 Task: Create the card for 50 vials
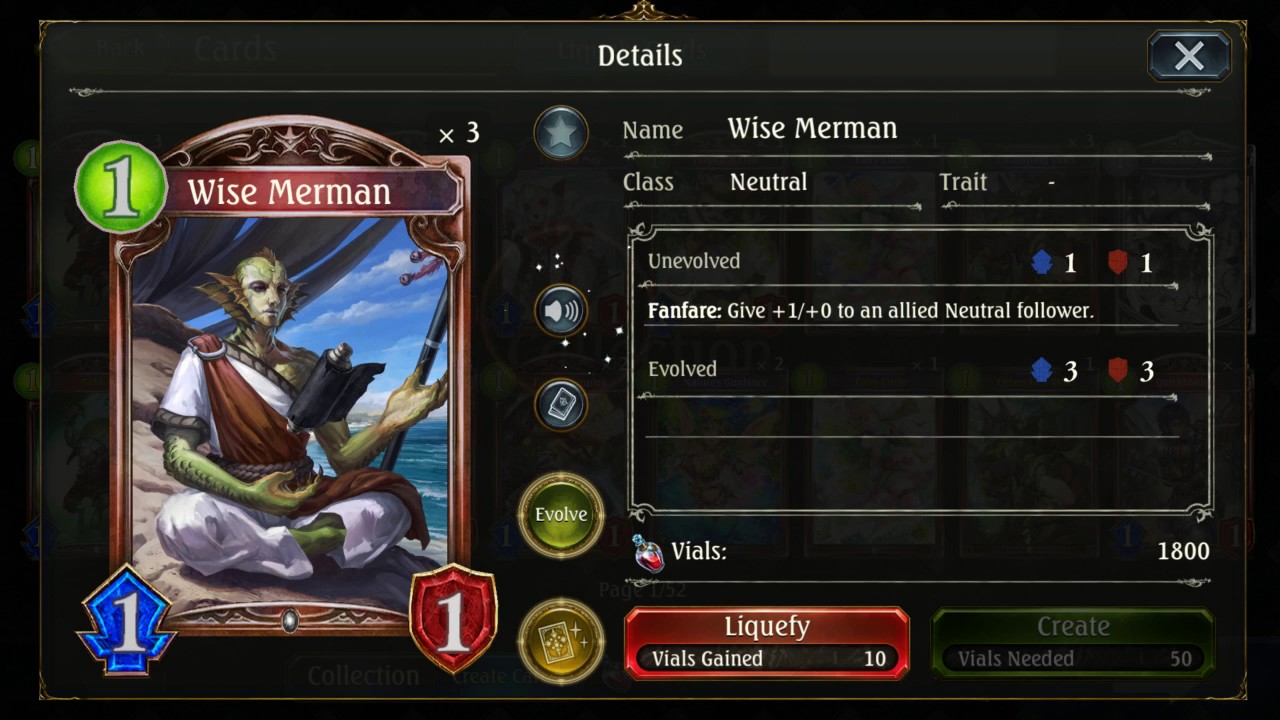(1073, 643)
